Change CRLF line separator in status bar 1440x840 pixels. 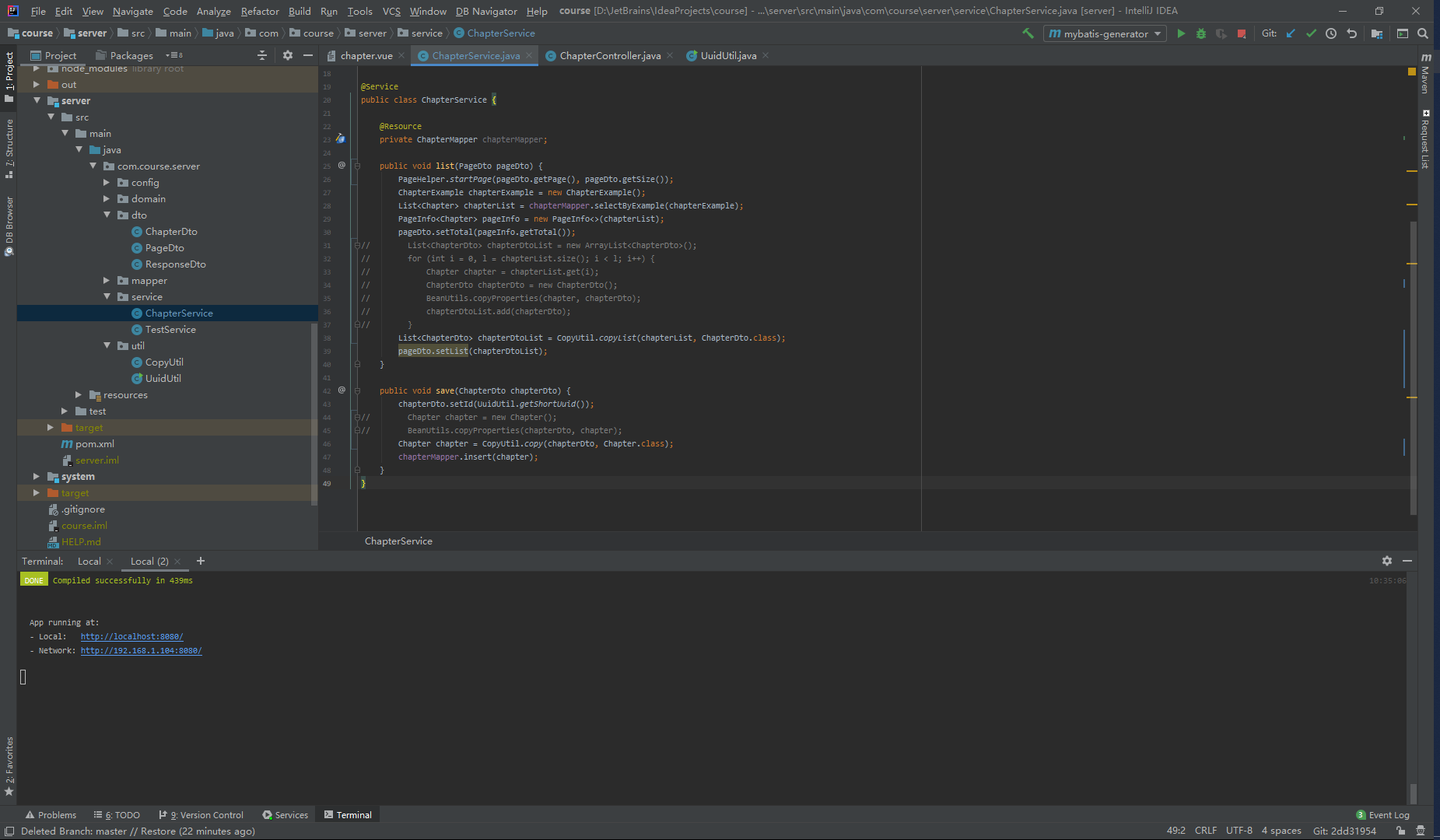(1206, 831)
